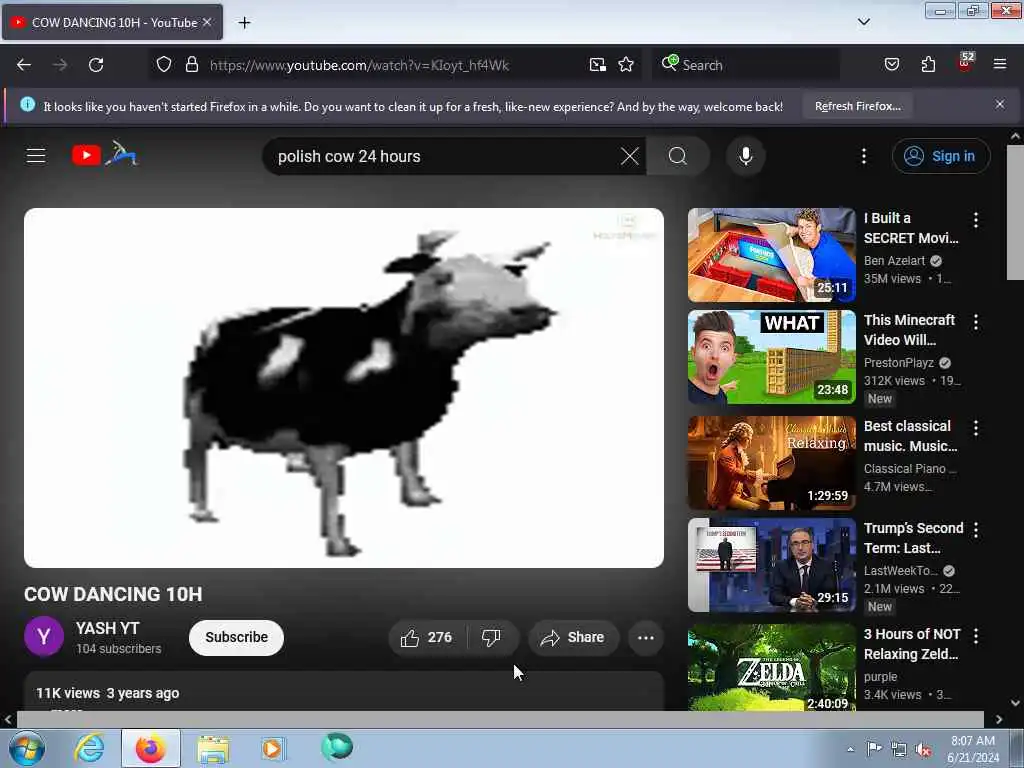The image size is (1024, 768).
Task: Click the dancing cow video player
Action: coord(344,388)
